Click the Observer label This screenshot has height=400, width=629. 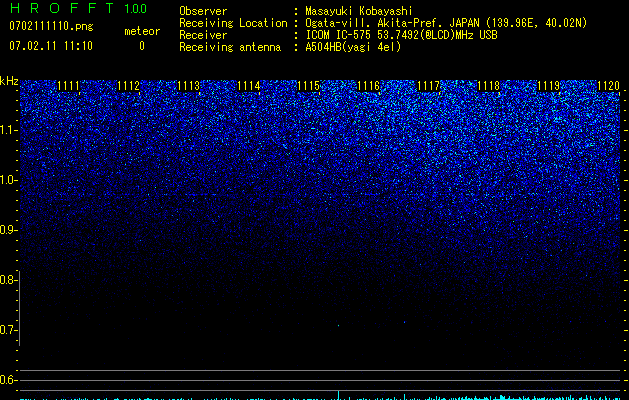pyautogui.click(x=203, y=11)
